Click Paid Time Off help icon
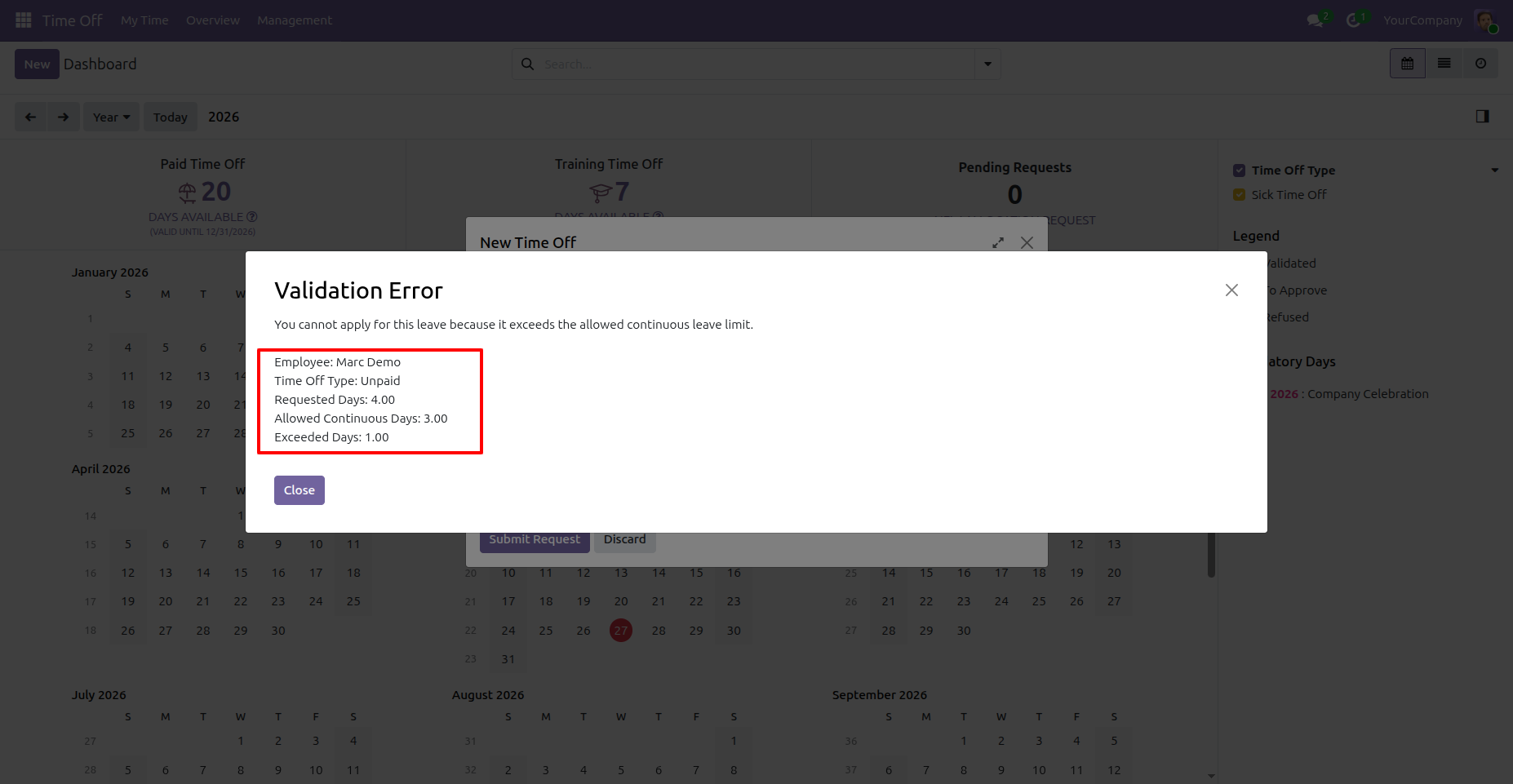The image size is (1513, 784). pyautogui.click(x=252, y=216)
